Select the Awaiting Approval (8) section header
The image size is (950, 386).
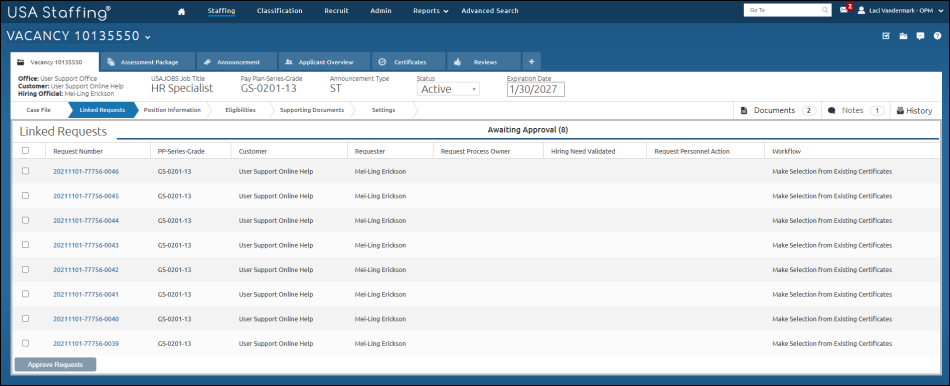click(528, 130)
